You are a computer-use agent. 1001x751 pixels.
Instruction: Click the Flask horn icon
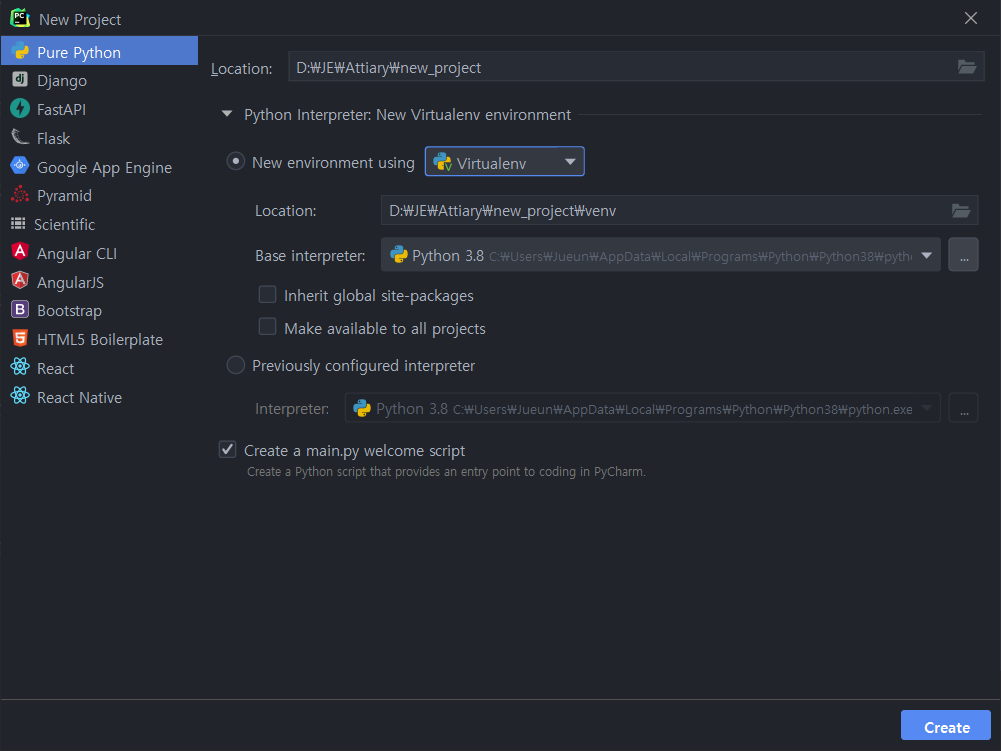[20, 137]
